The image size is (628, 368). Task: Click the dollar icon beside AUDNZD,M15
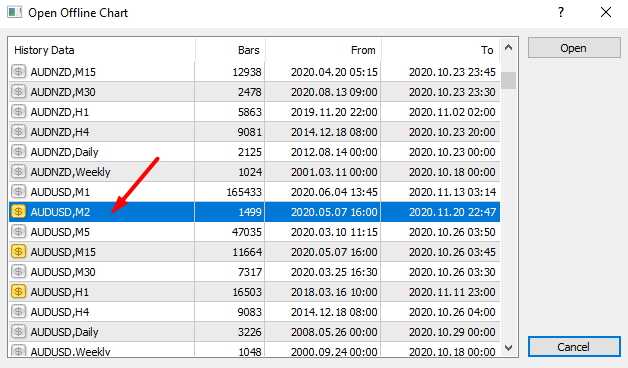18,72
